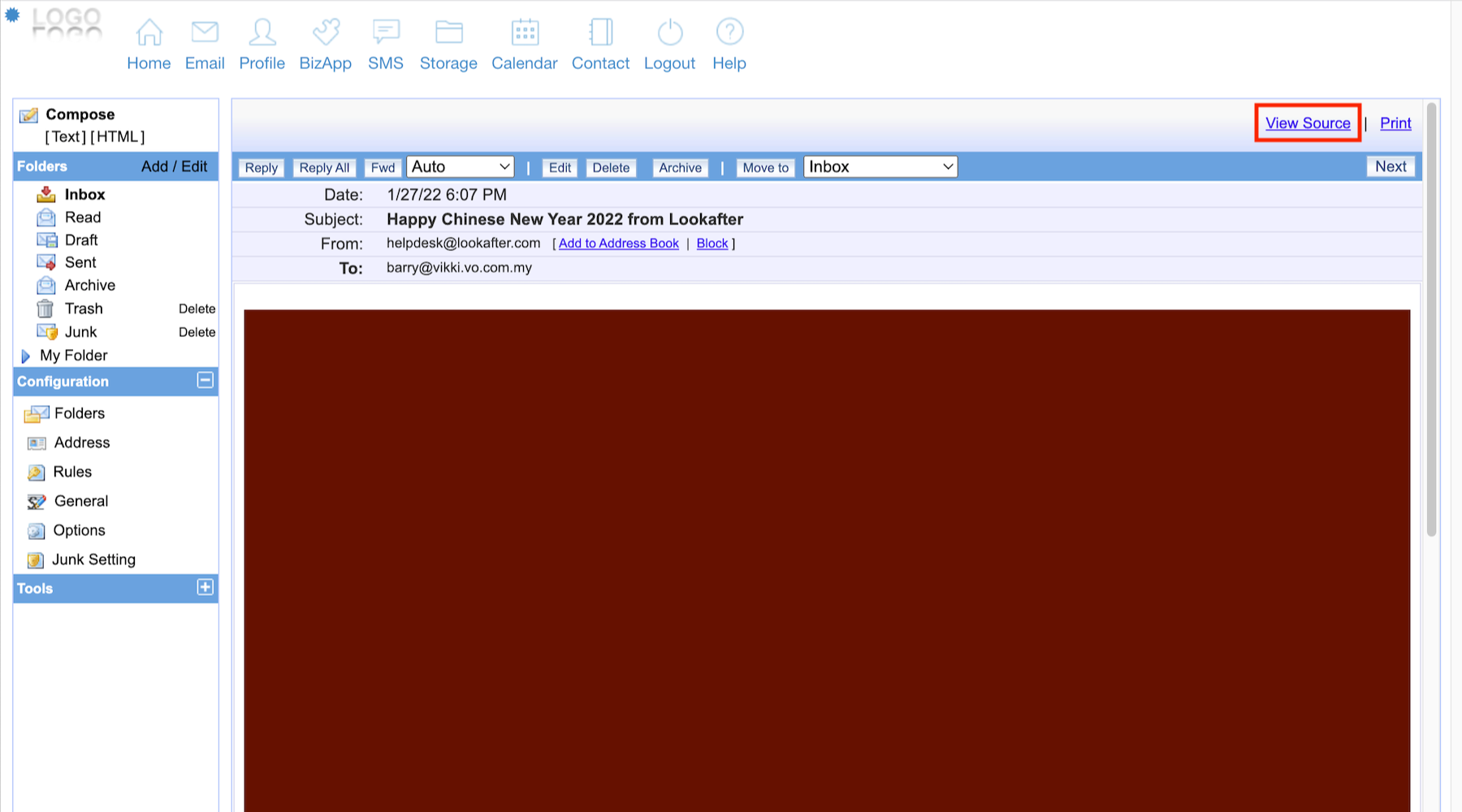Open the Home icon in top navigation

[x=149, y=32]
